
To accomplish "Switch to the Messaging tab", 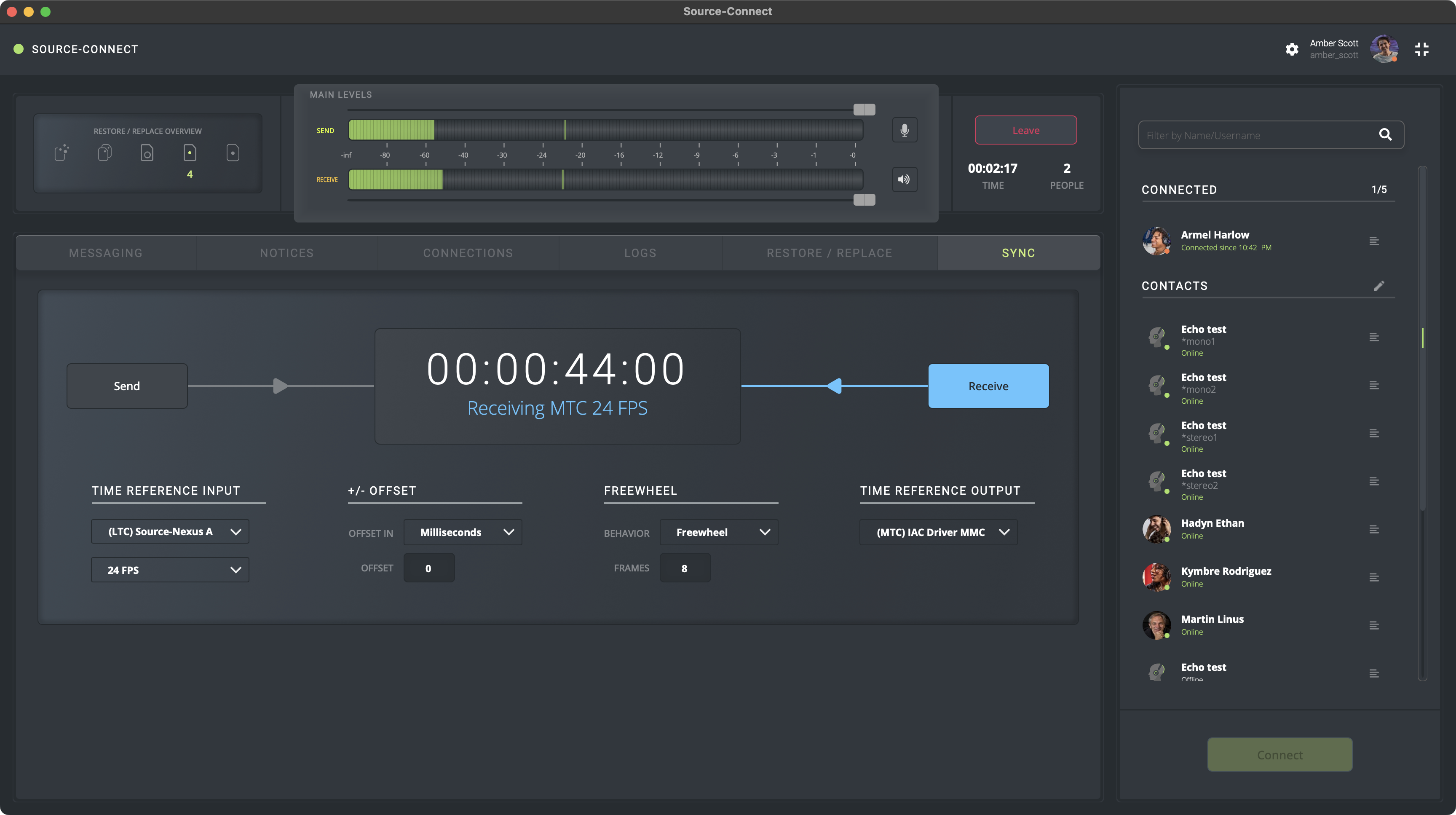I will pos(106,253).
